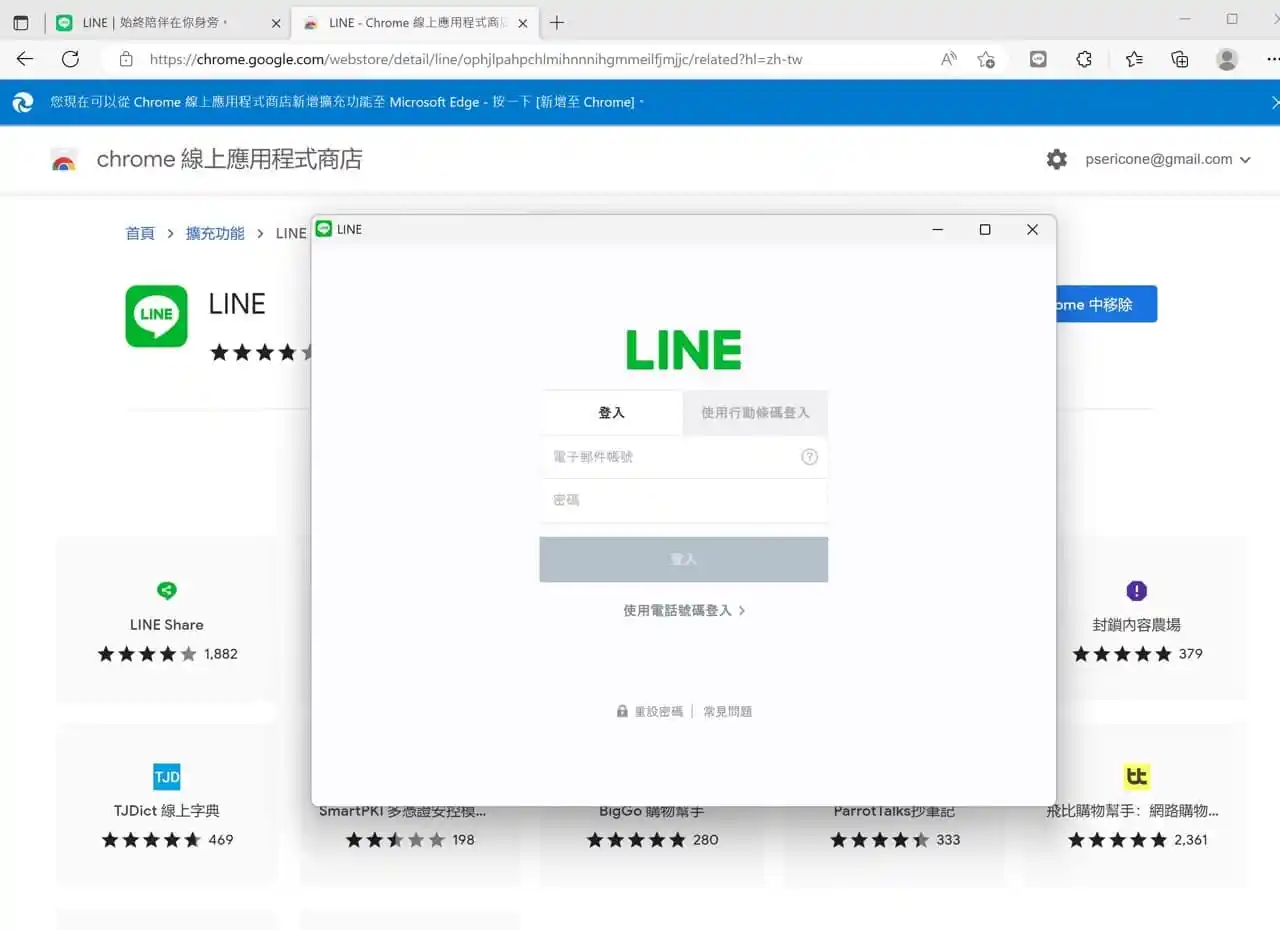
Task: Click the 379 rating count of 封鎖內容農場
Action: (1191, 654)
